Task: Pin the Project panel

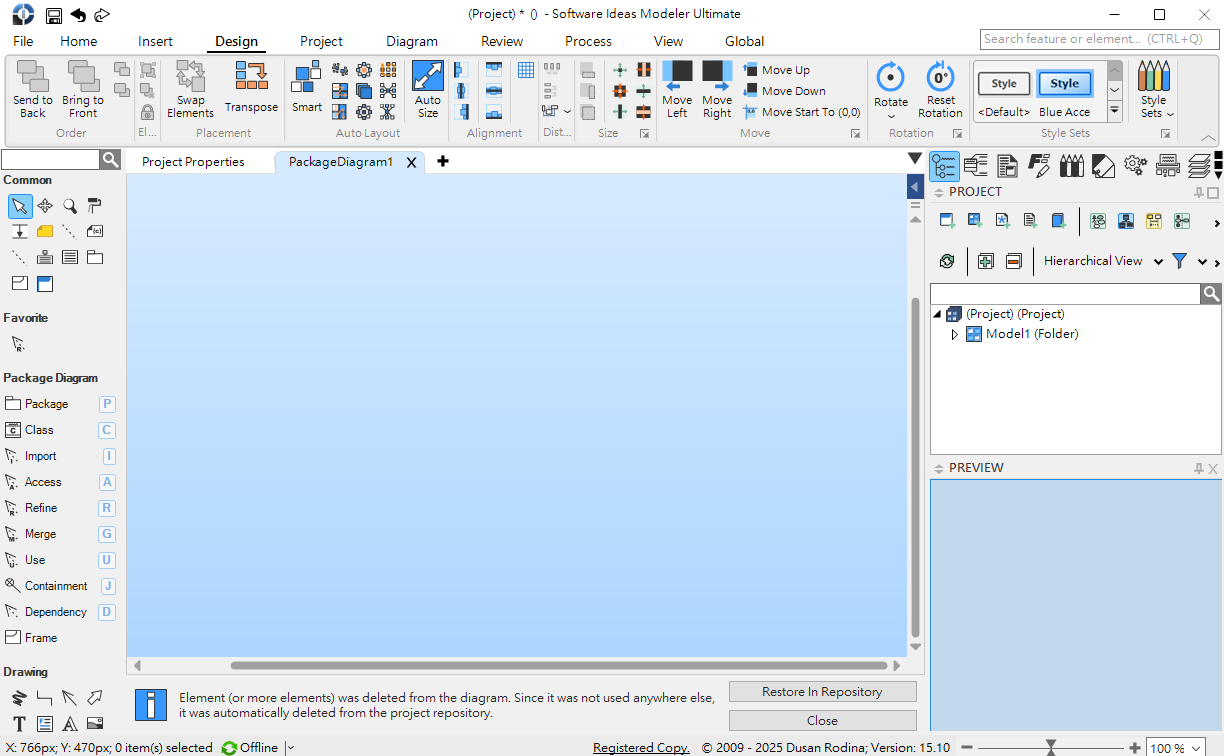Action: [1199, 192]
